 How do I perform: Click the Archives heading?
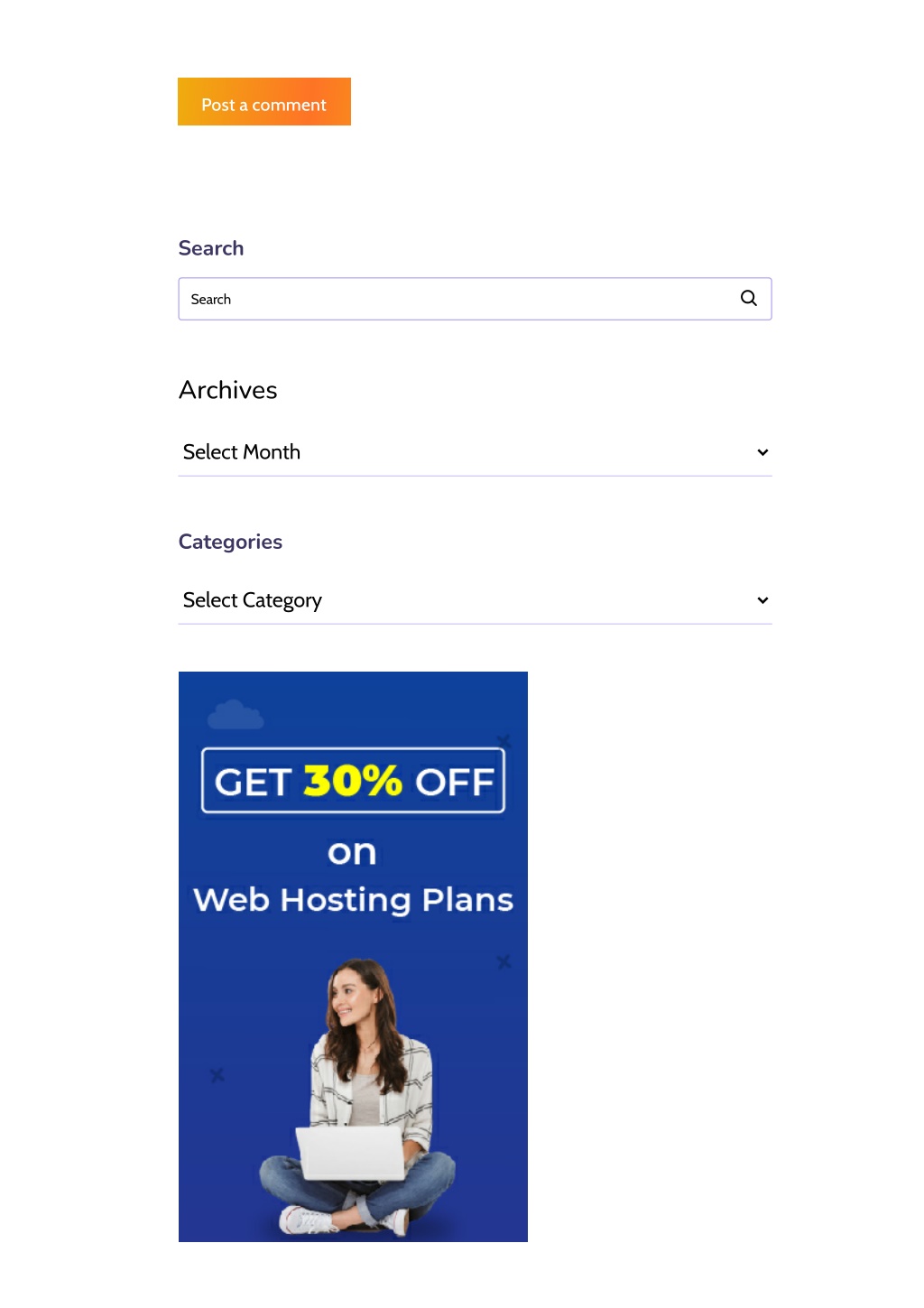(228, 390)
